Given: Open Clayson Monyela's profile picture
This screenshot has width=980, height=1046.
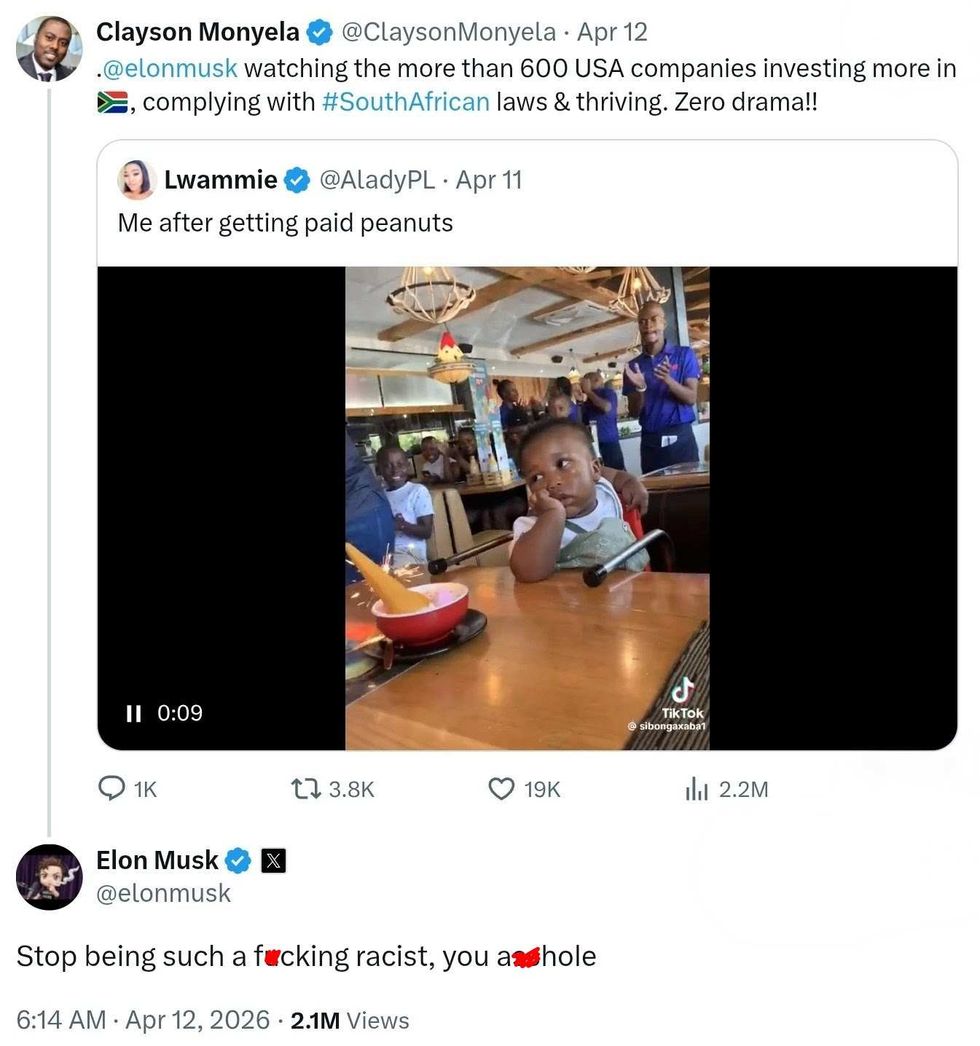Looking at the screenshot, I should [48, 48].
